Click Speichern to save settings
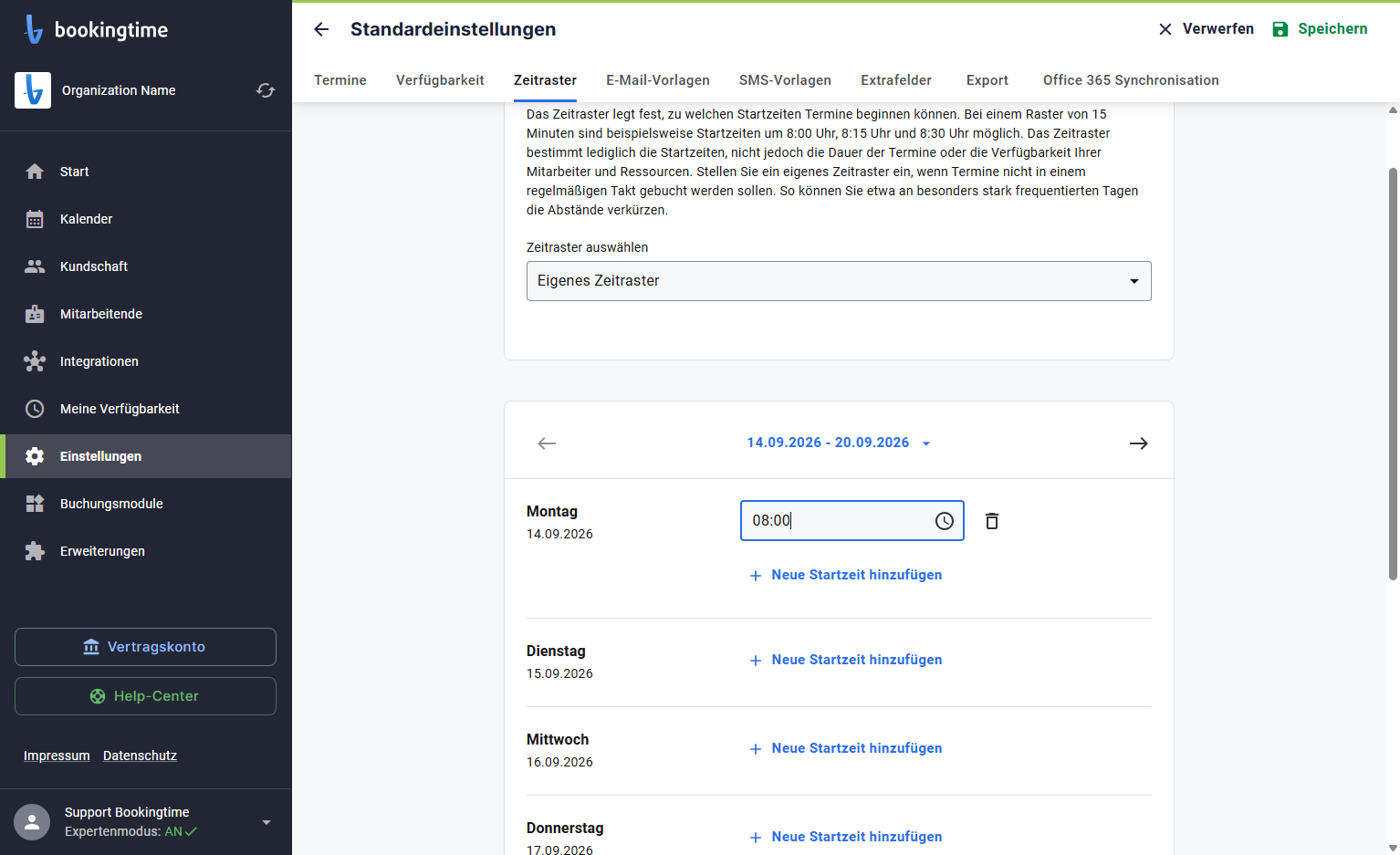This screenshot has width=1400, height=855. coord(1320,29)
